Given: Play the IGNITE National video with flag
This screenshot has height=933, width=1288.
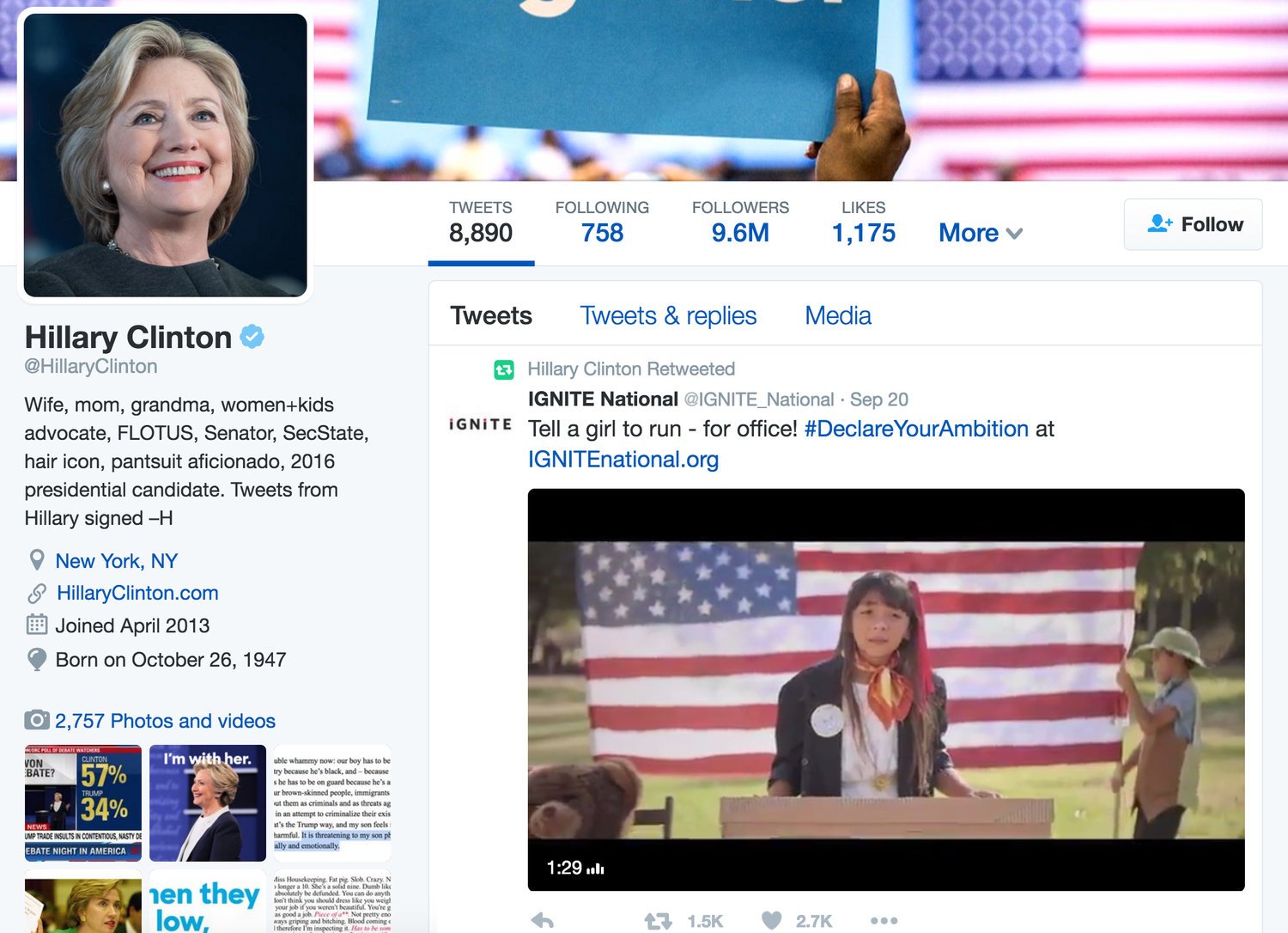Looking at the screenshot, I should (x=886, y=690).
